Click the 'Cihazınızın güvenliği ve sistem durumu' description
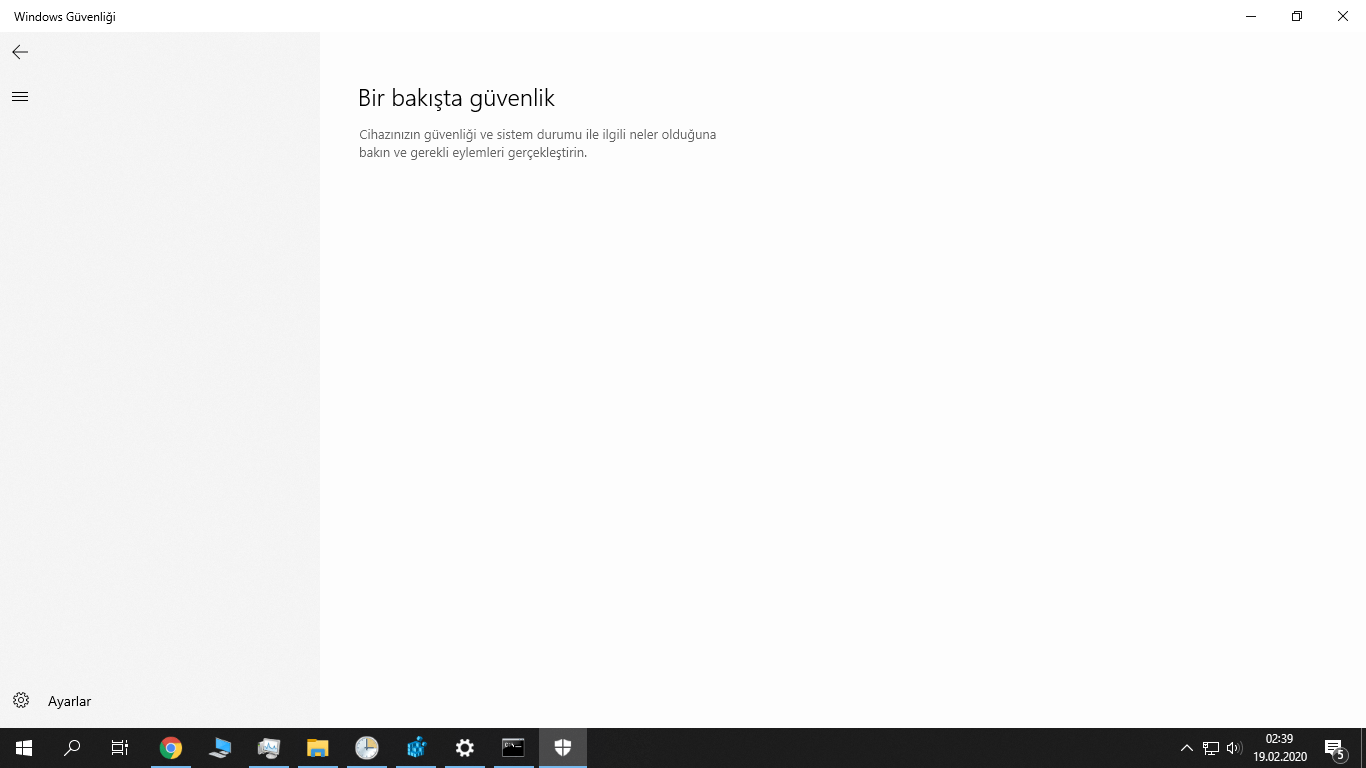The height and width of the screenshot is (768, 1366). point(538,143)
